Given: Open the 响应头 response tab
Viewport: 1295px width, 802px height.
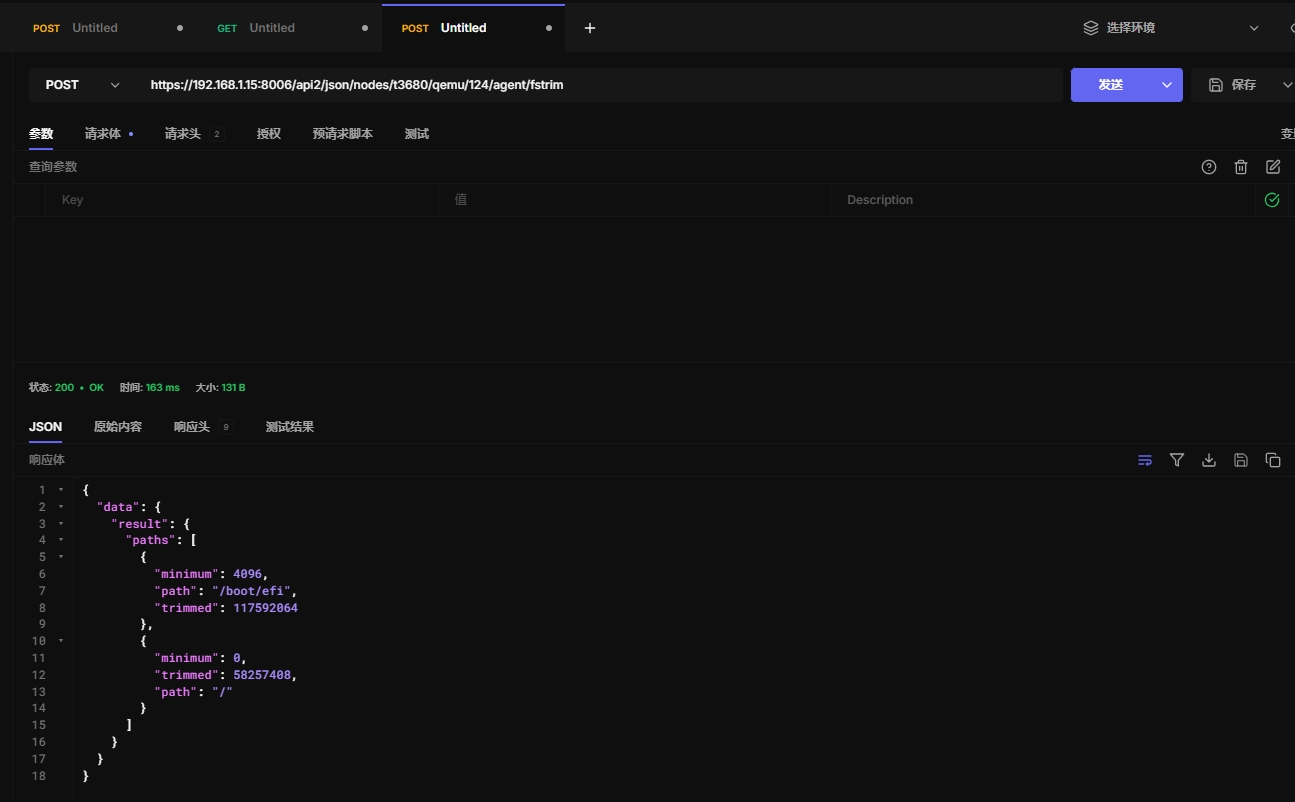Looking at the screenshot, I should [192, 427].
